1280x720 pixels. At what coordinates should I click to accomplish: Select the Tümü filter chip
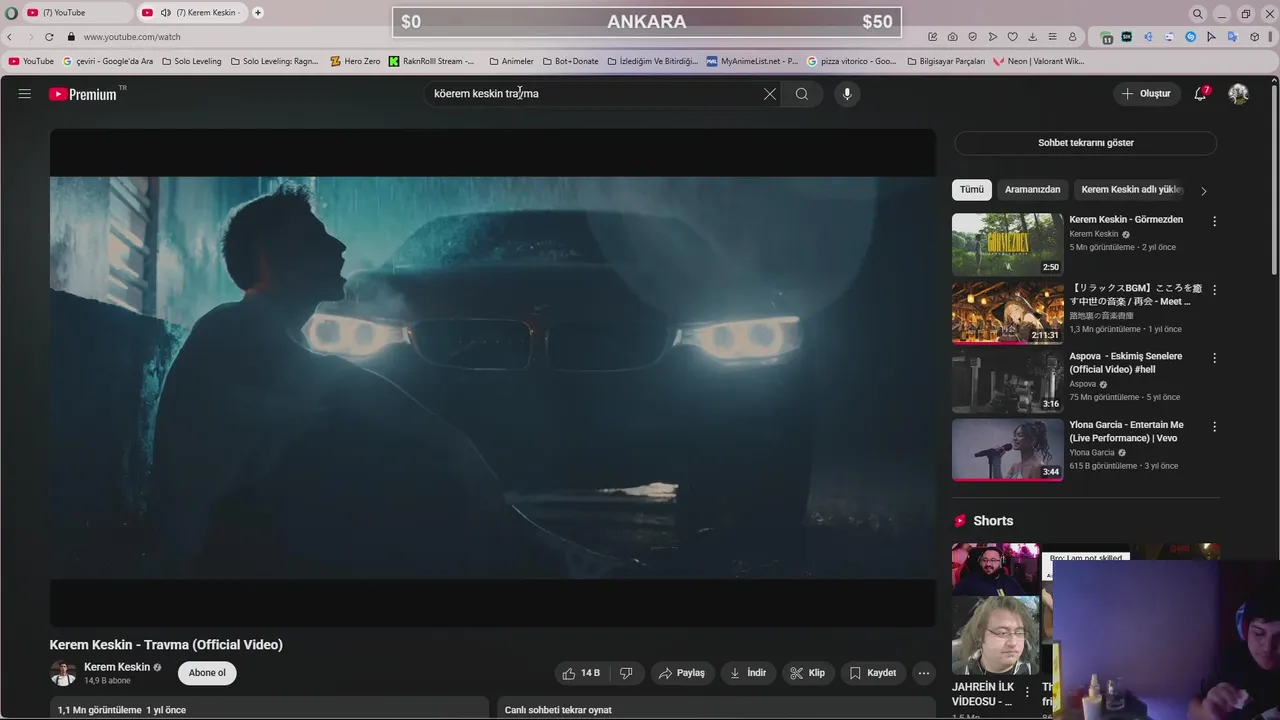[972, 190]
